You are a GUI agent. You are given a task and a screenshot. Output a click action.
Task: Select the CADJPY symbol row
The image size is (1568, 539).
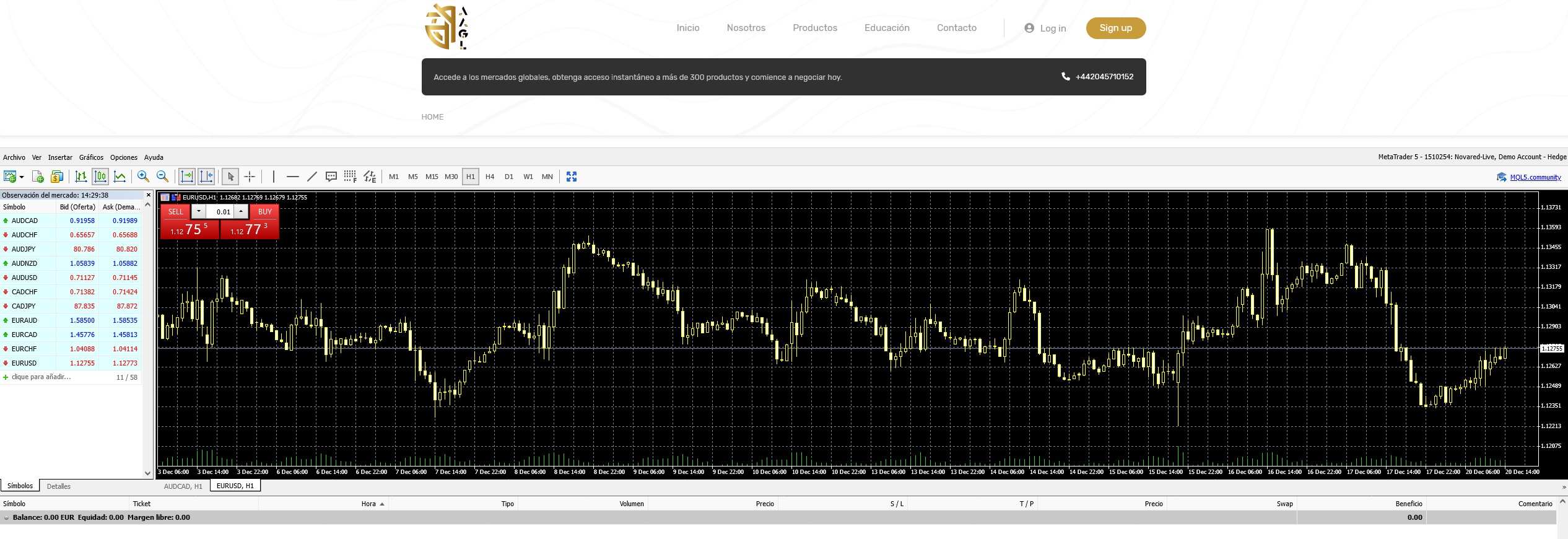pos(71,306)
